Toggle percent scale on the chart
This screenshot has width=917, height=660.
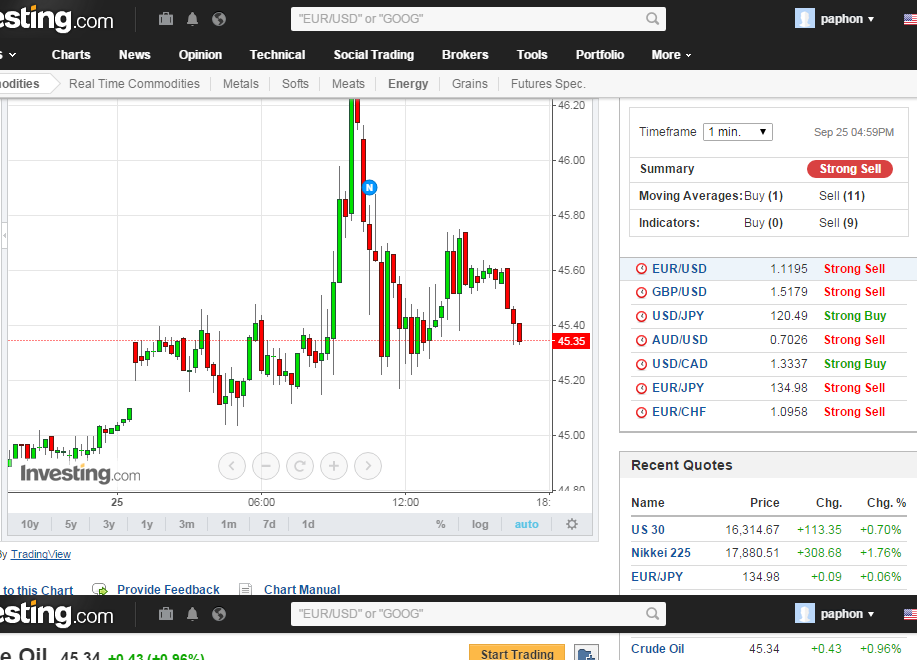coord(440,524)
